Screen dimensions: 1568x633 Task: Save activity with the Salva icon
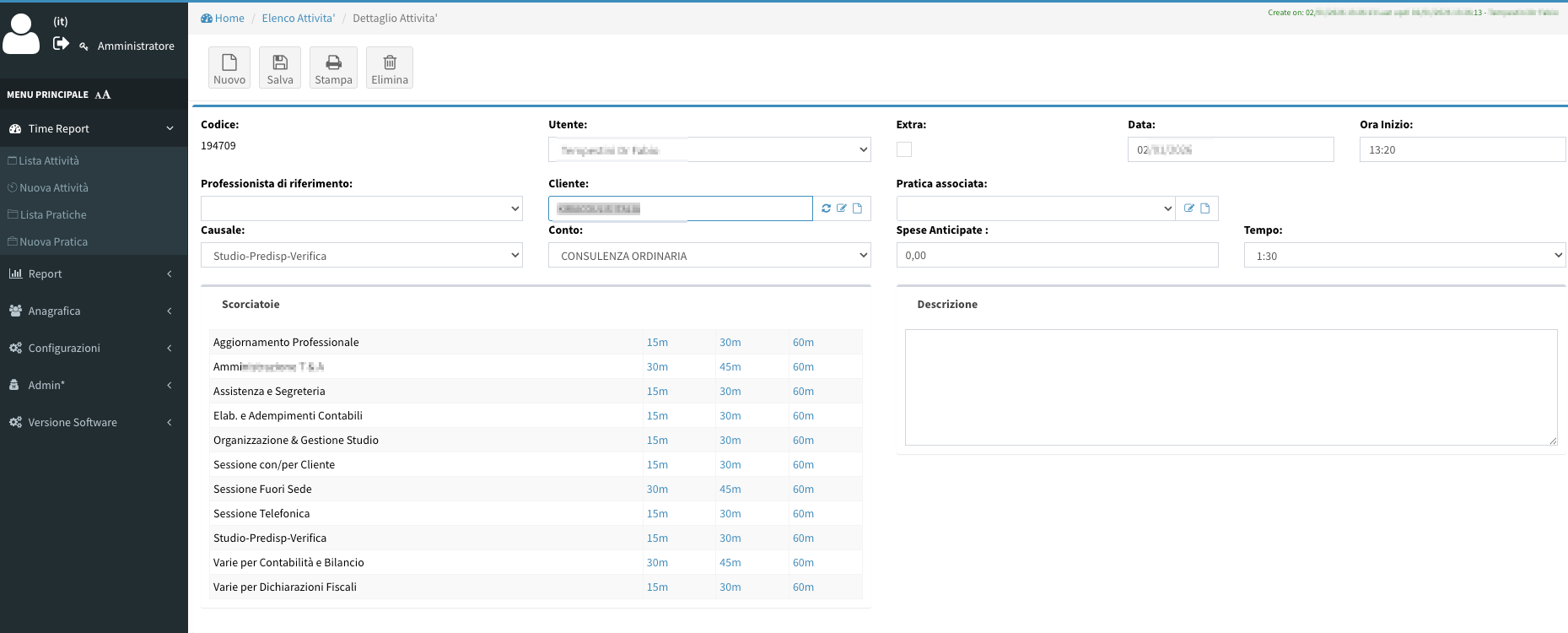[x=280, y=68]
